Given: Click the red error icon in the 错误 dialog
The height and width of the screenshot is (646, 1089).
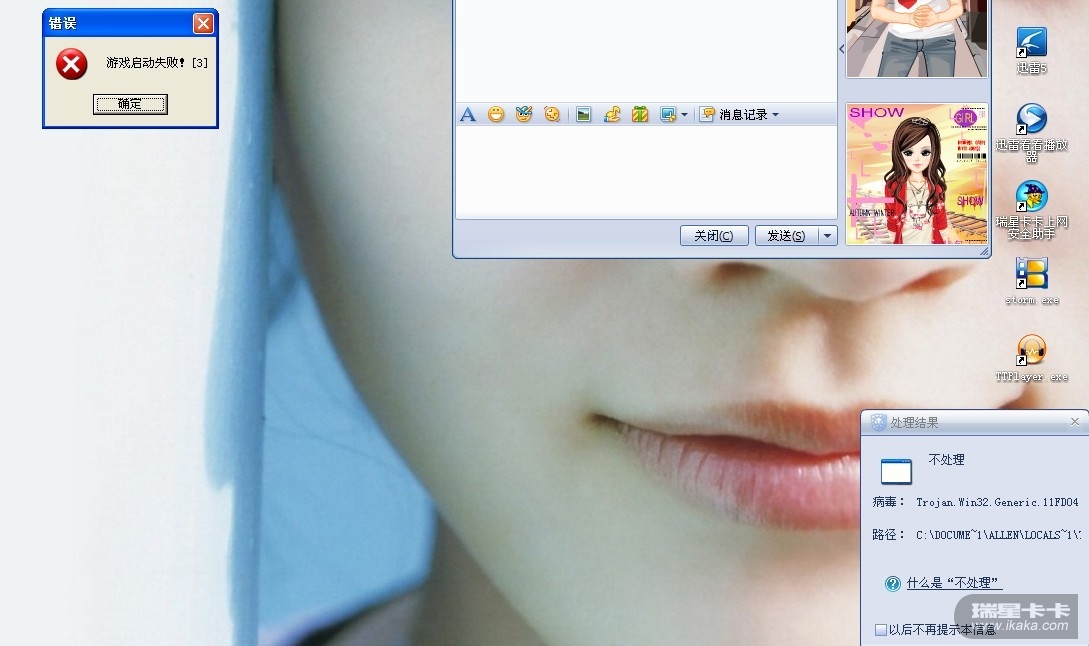Looking at the screenshot, I should (x=72, y=64).
